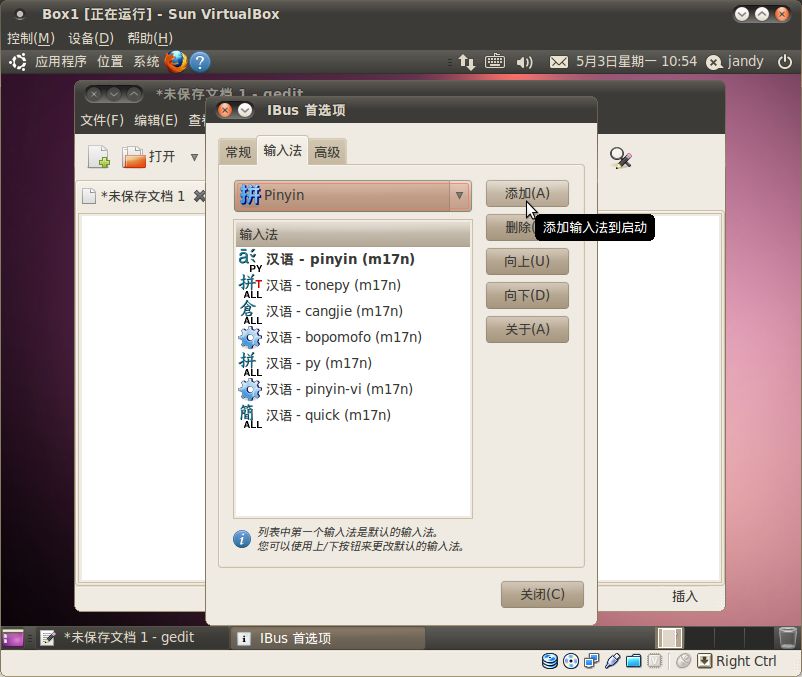Click the 关闭(C) button
The height and width of the screenshot is (677, 802).
(x=542, y=594)
